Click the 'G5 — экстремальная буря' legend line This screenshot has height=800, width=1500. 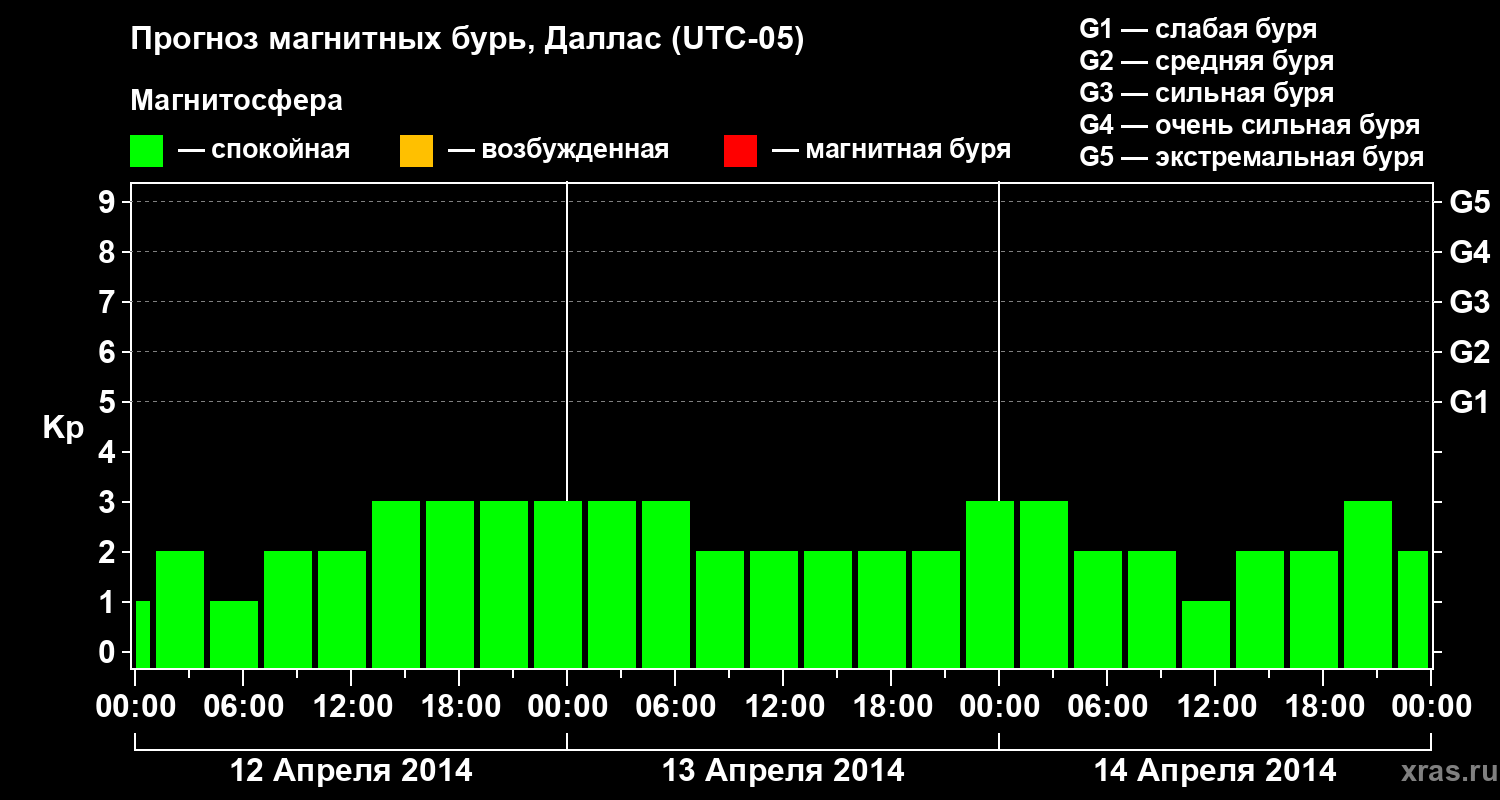1252,157
